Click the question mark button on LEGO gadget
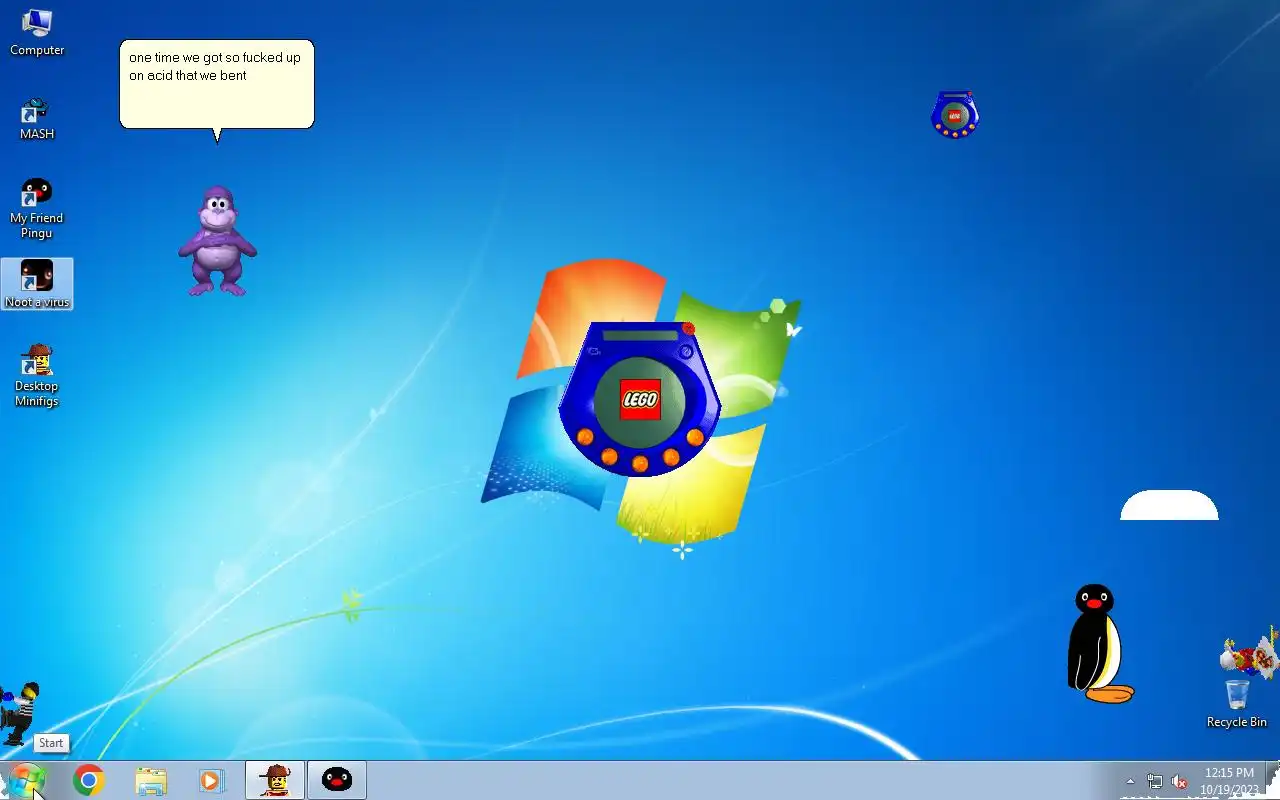This screenshot has height=800, width=1280. coord(686,351)
